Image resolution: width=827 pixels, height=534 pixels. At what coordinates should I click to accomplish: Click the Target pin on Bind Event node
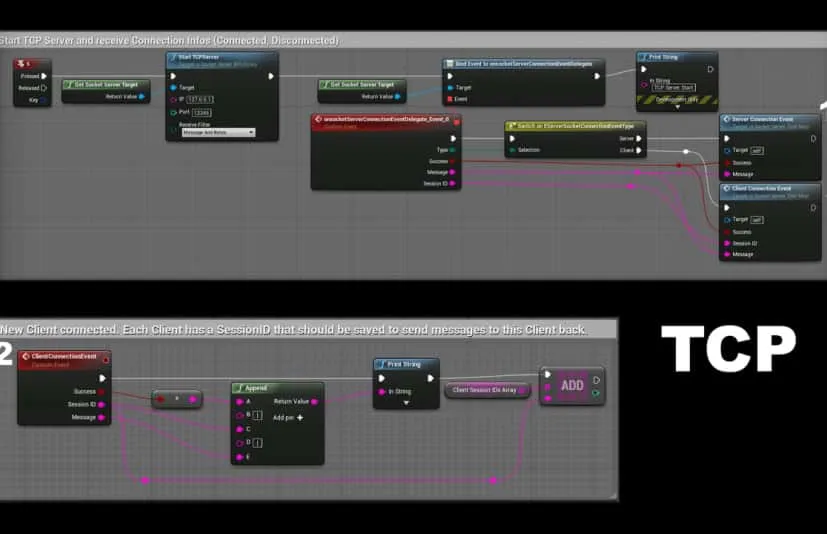point(450,88)
